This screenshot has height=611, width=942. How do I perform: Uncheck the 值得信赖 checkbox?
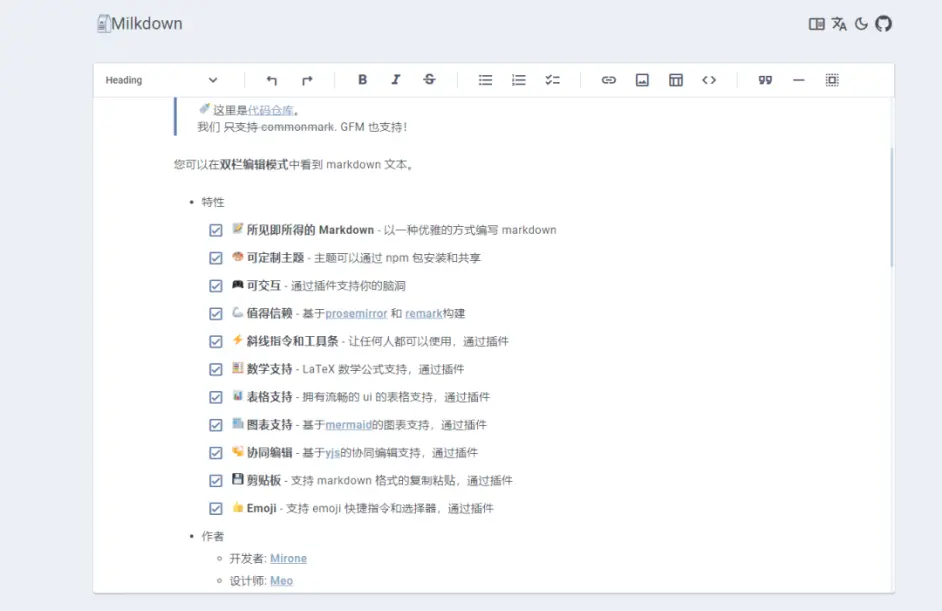click(x=216, y=314)
